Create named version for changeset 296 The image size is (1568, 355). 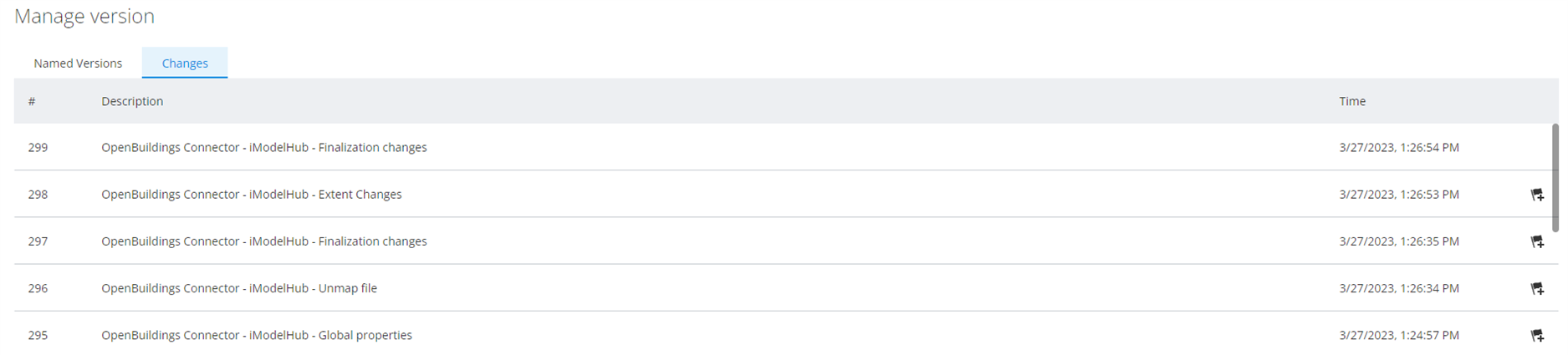click(1536, 288)
